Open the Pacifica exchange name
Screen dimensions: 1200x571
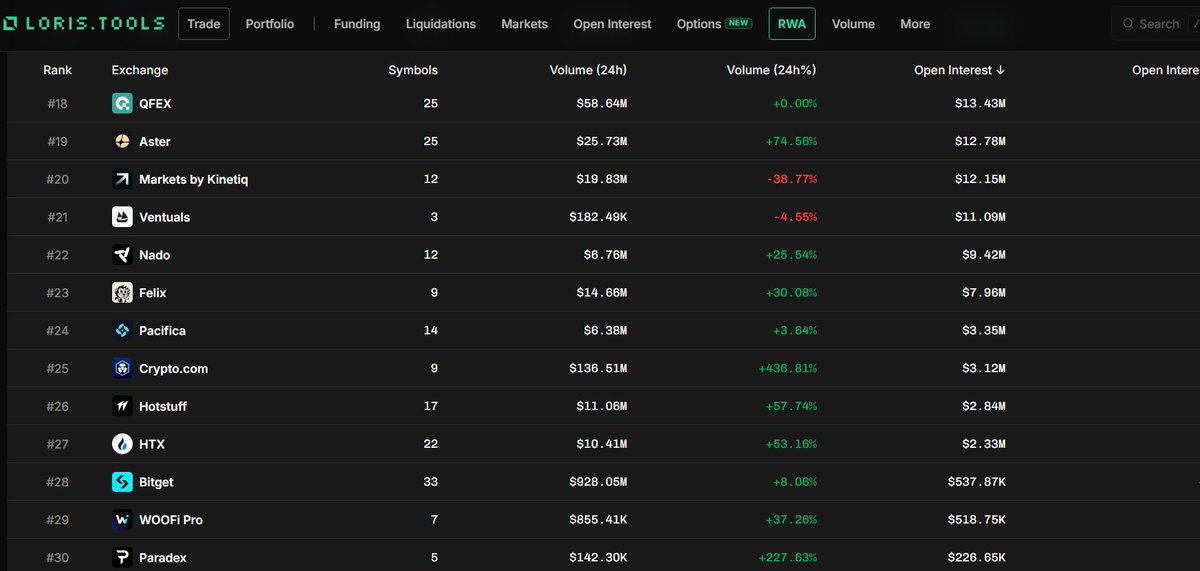point(163,330)
